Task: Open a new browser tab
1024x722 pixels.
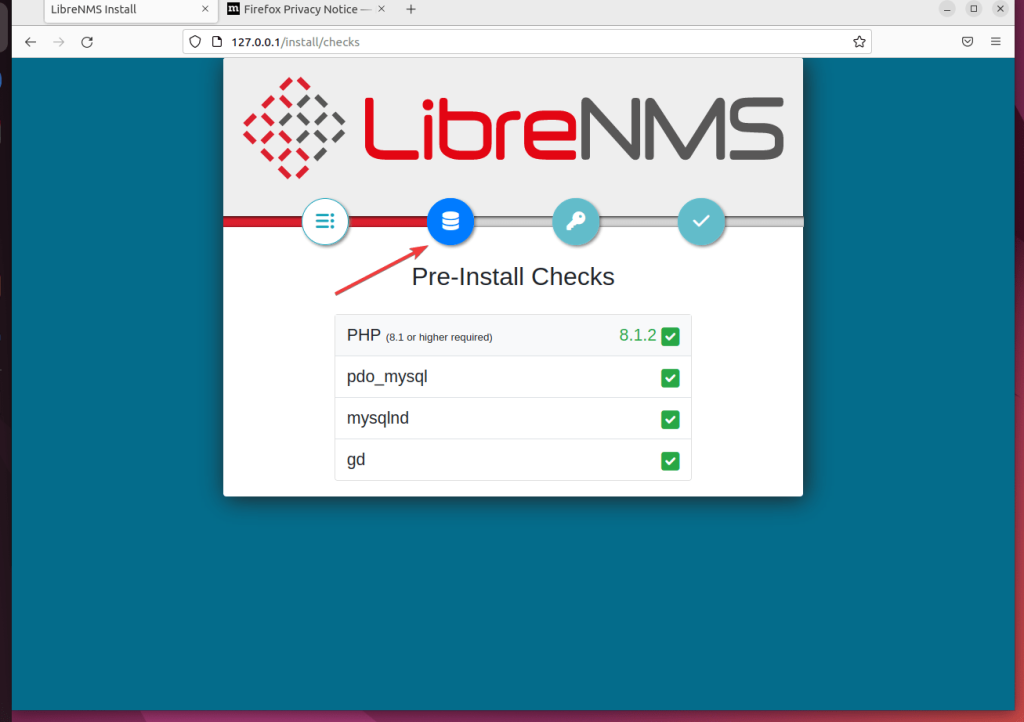Action: tap(411, 9)
